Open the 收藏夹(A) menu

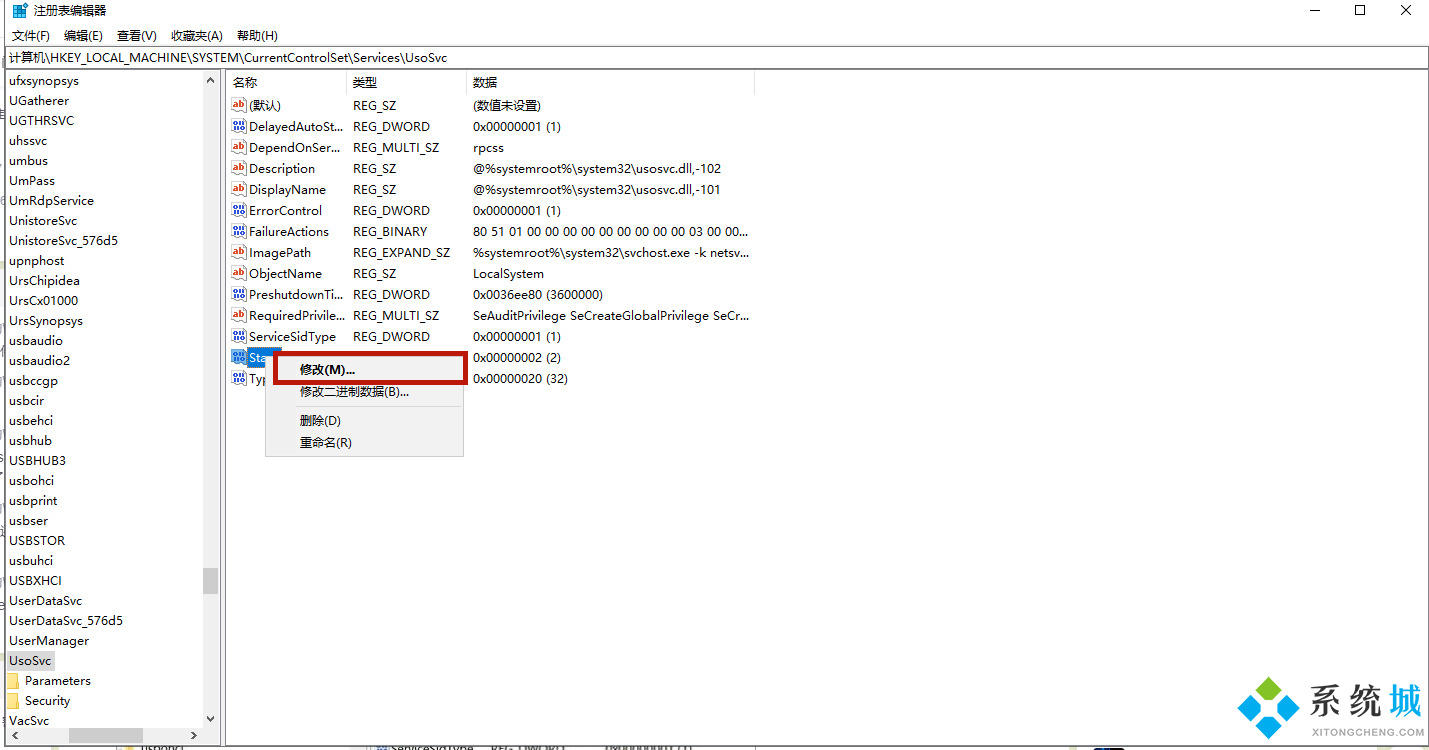pos(197,36)
